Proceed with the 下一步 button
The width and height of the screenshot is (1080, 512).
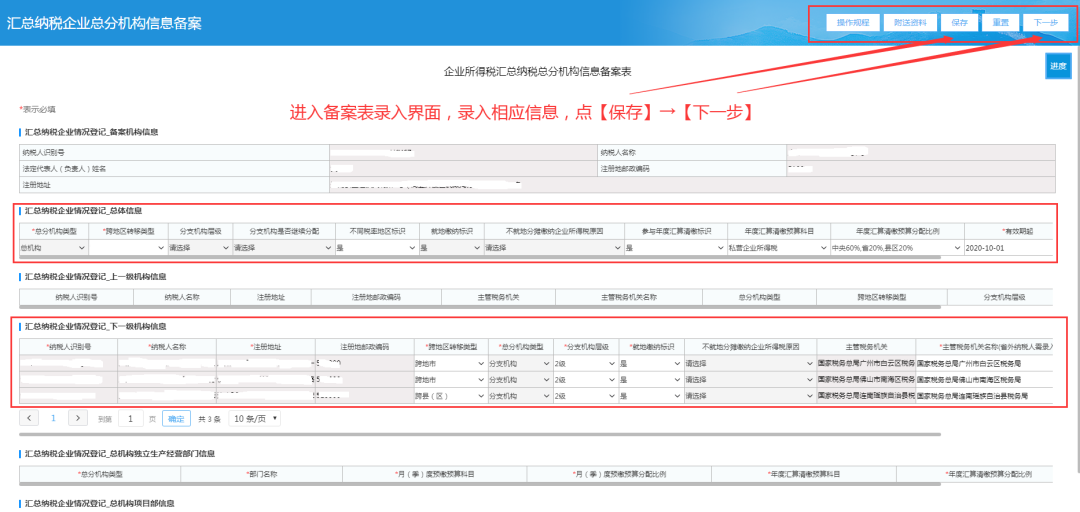[1046, 22]
